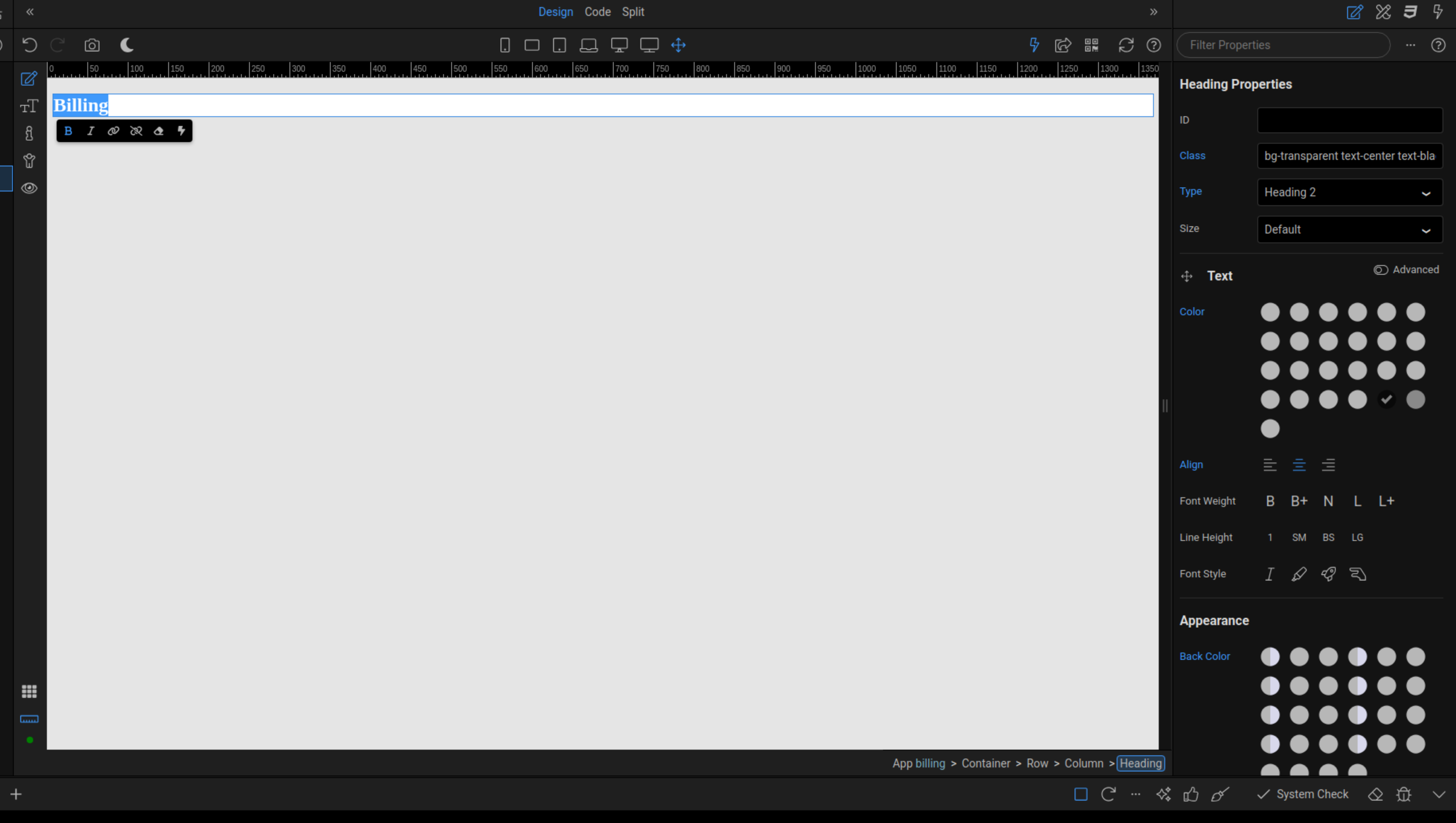Click the Filter Properties search field

coord(1283,45)
